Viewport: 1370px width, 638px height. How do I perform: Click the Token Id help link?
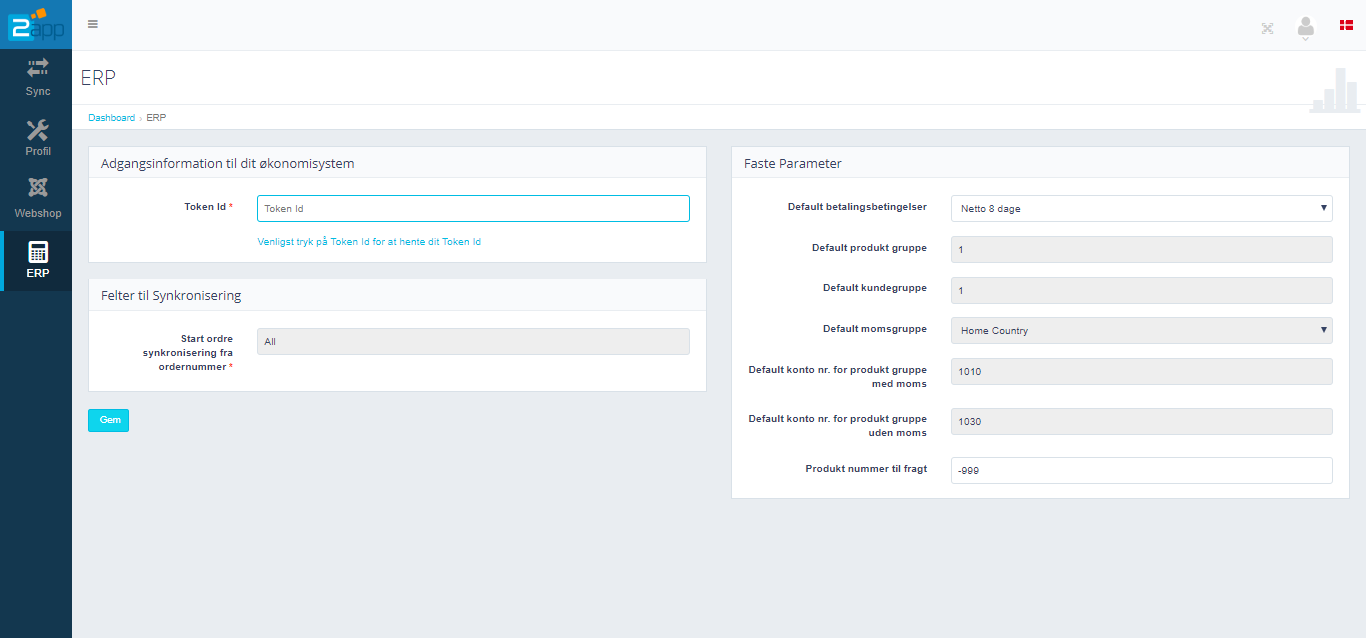point(371,242)
